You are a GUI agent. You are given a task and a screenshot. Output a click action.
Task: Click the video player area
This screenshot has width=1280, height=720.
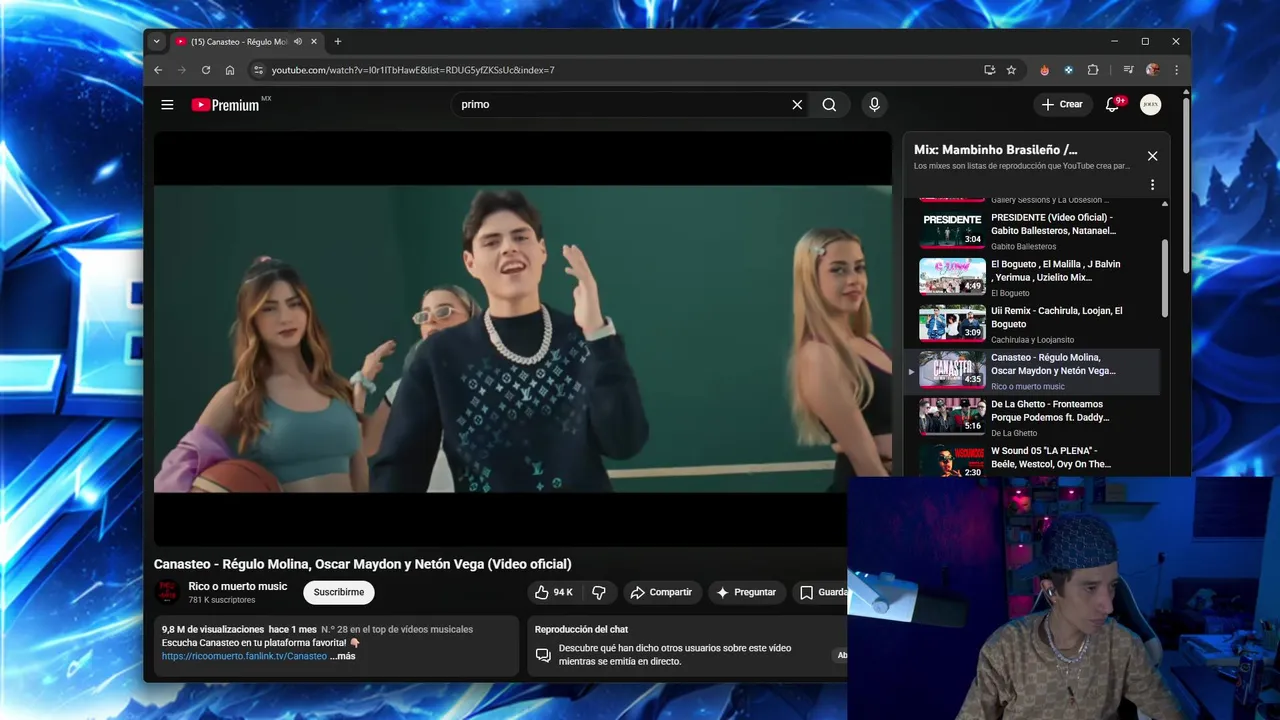(522, 339)
